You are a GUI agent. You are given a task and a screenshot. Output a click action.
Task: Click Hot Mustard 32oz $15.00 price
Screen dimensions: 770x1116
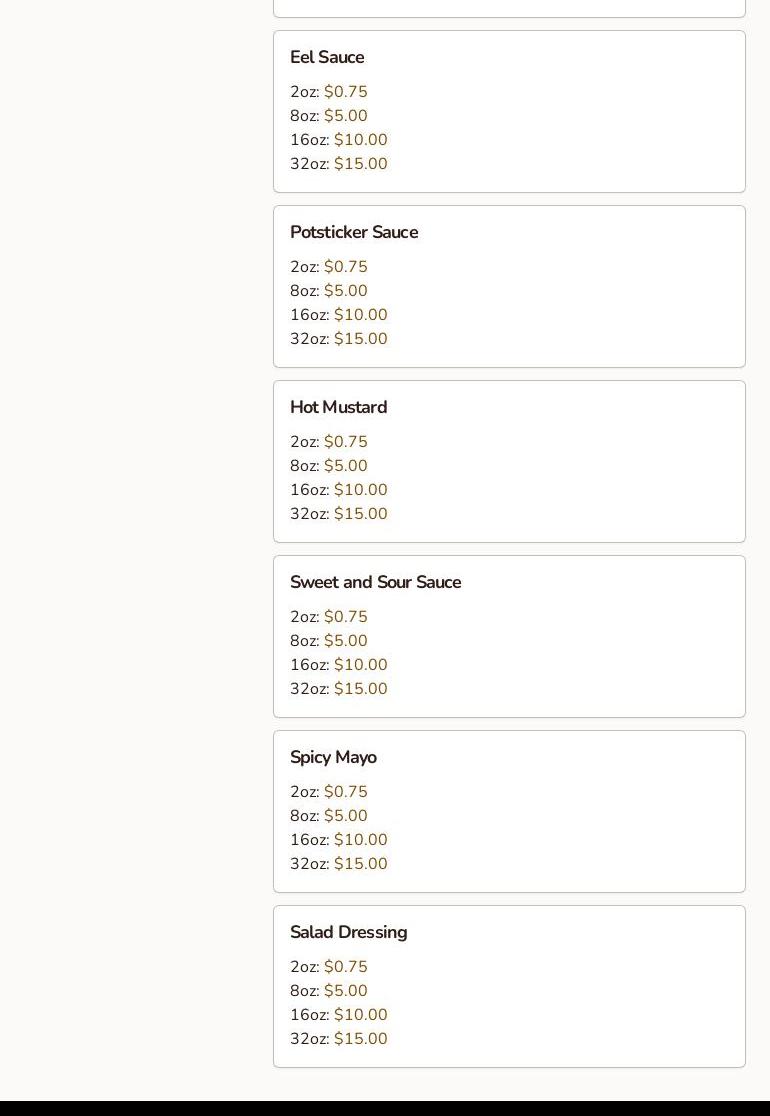(x=360, y=514)
